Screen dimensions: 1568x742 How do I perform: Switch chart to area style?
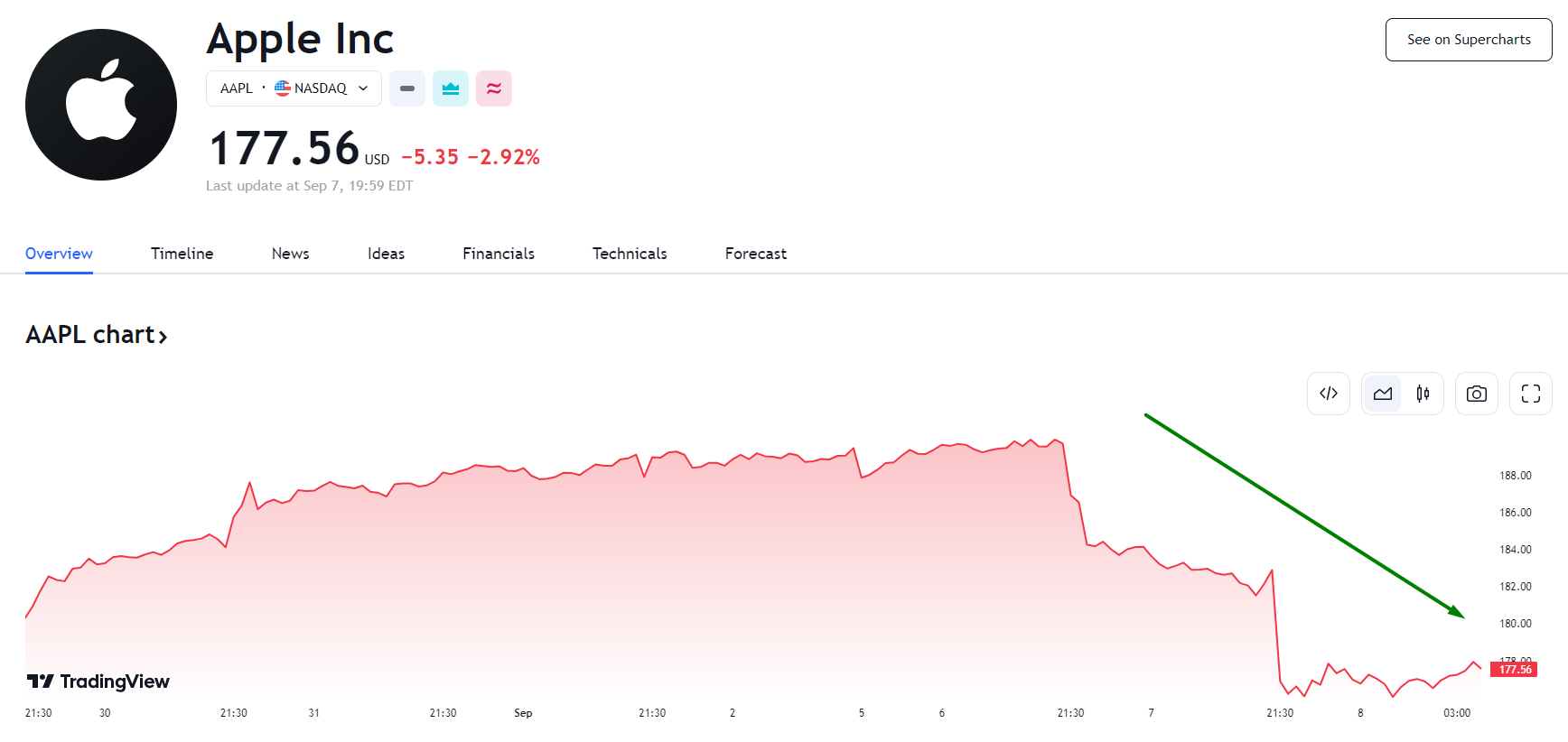click(1382, 394)
